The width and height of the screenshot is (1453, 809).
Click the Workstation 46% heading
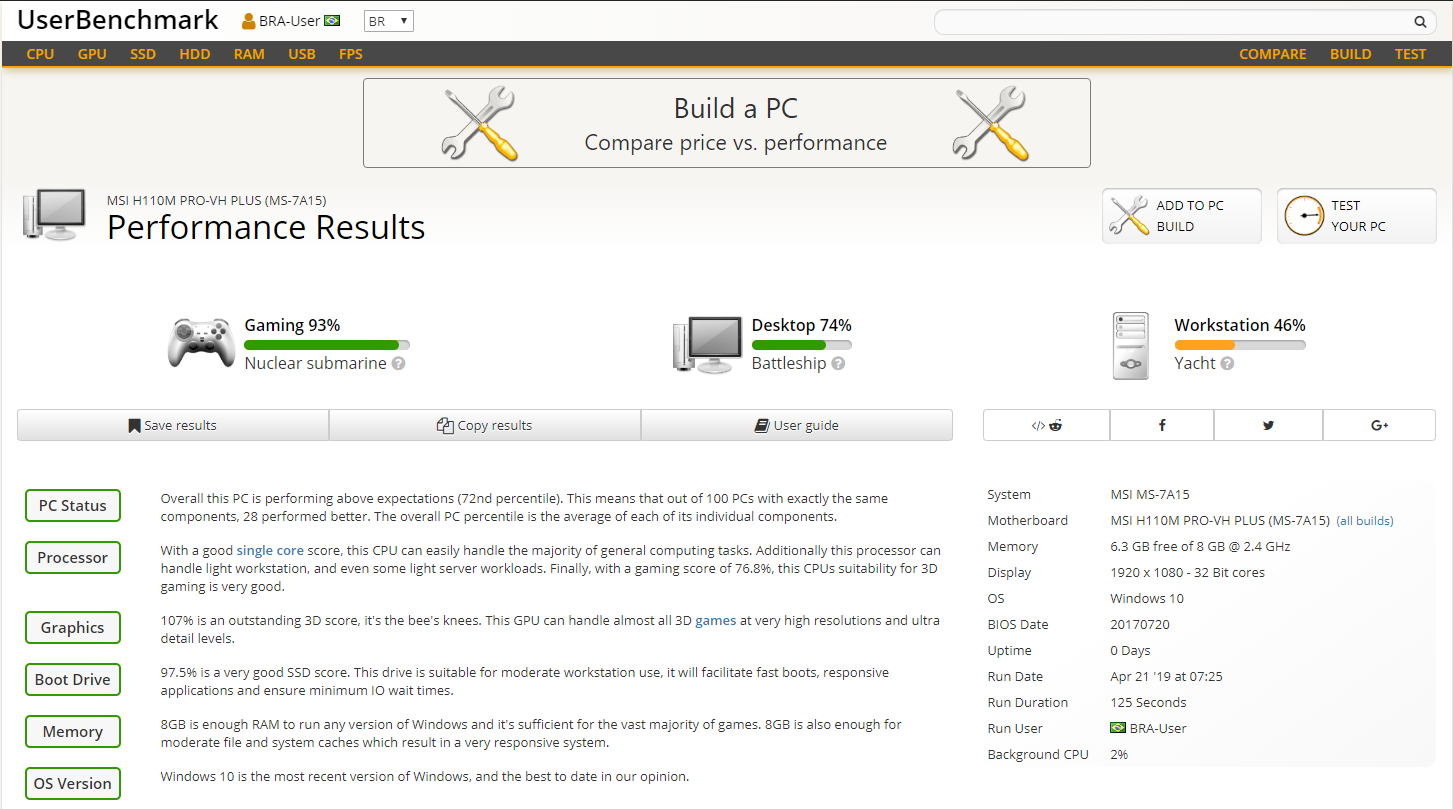pyautogui.click(x=1240, y=325)
